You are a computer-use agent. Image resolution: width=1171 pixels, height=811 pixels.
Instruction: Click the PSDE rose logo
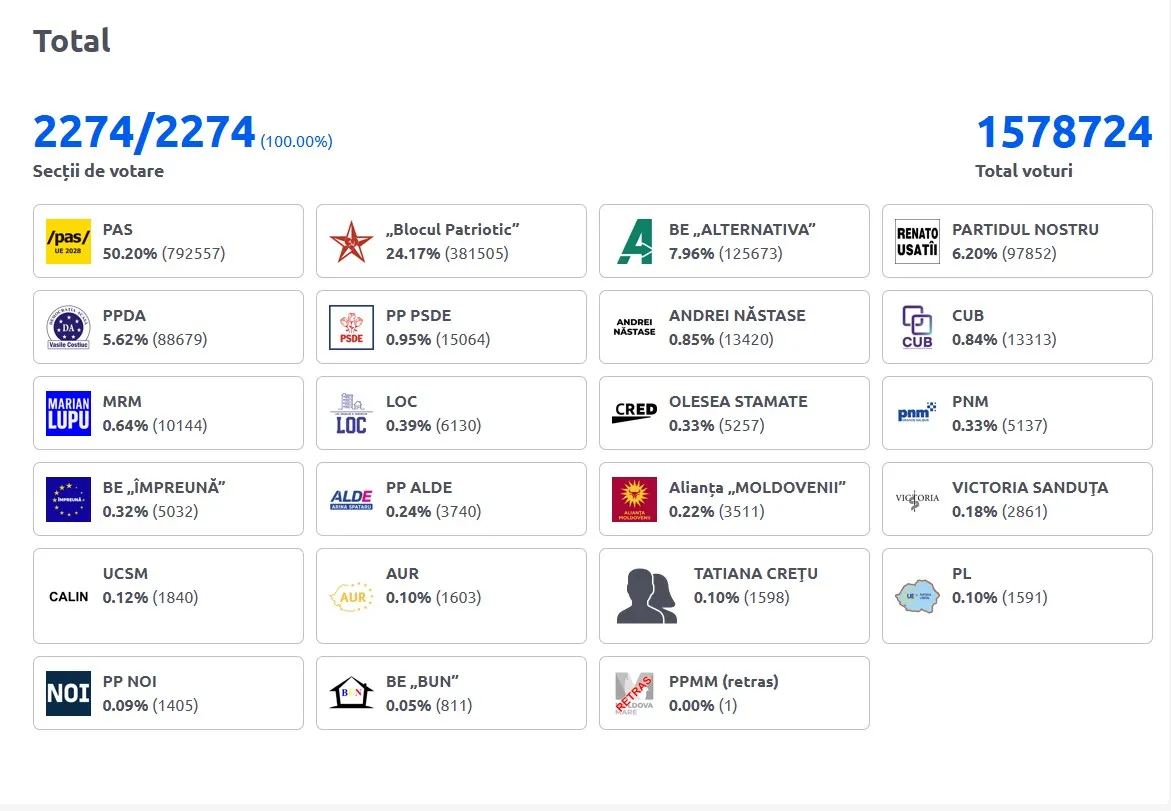point(351,327)
